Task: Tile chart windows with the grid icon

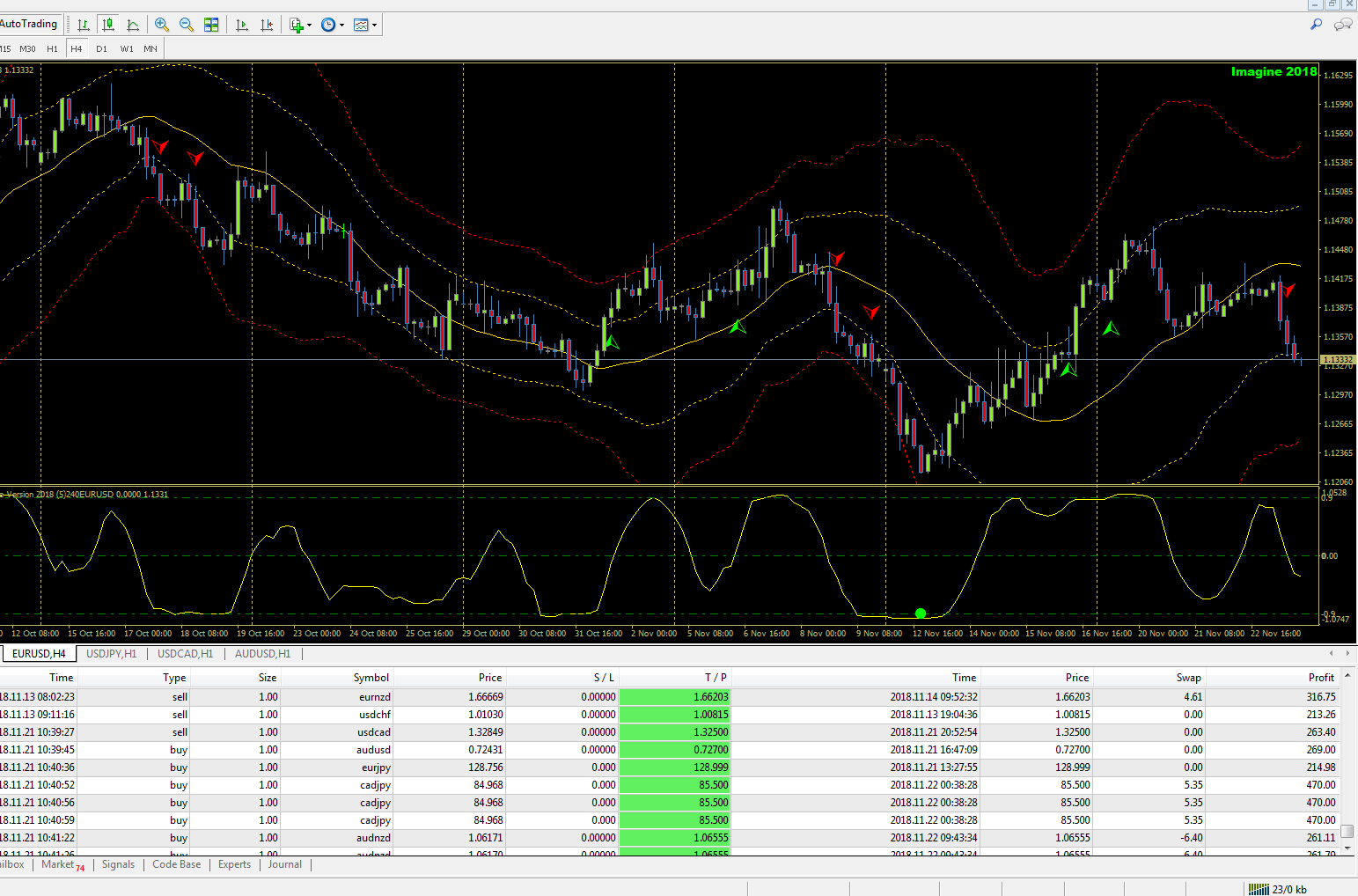Action: pyautogui.click(x=211, y=25)
